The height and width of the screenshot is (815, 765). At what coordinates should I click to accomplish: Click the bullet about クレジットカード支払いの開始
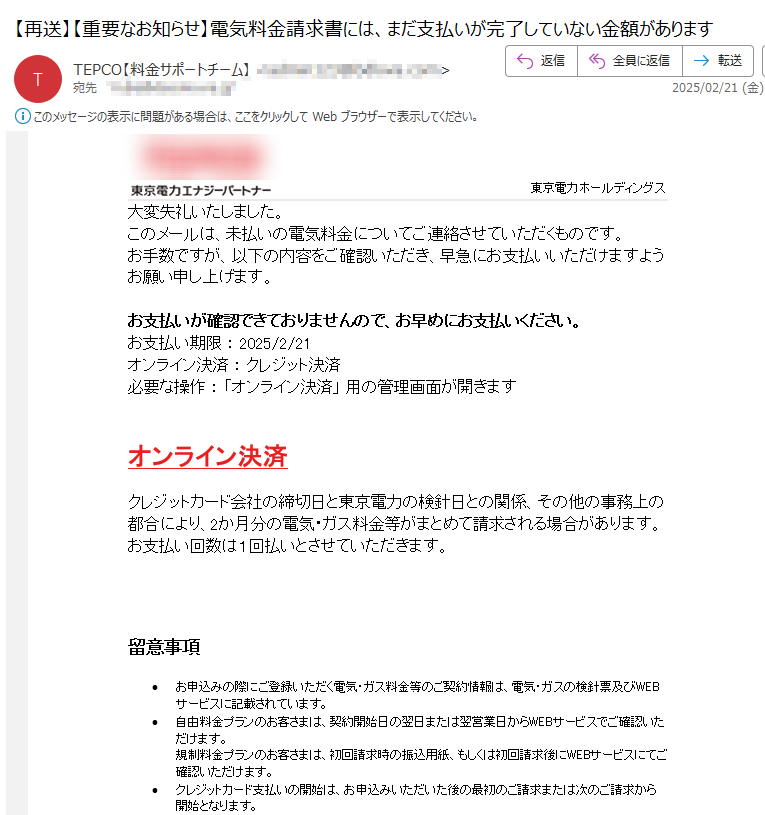coord(416,797)
